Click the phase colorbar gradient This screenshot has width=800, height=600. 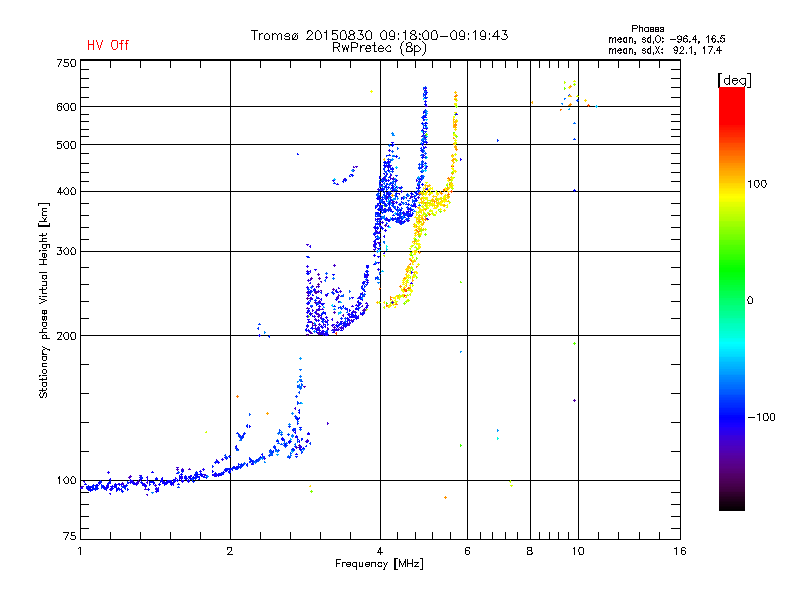[732, 298]
